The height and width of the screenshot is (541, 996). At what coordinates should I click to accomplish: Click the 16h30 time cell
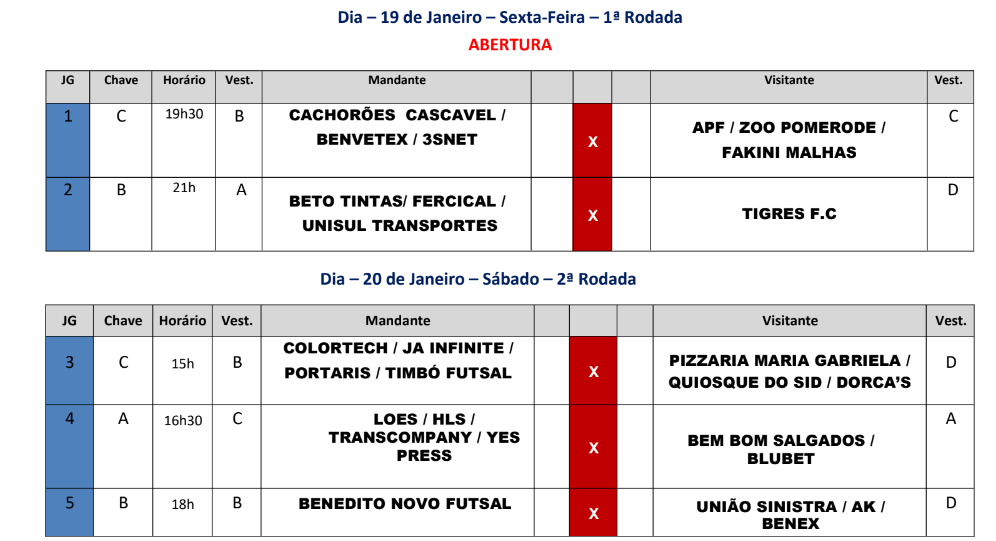[x=183, y=420]
